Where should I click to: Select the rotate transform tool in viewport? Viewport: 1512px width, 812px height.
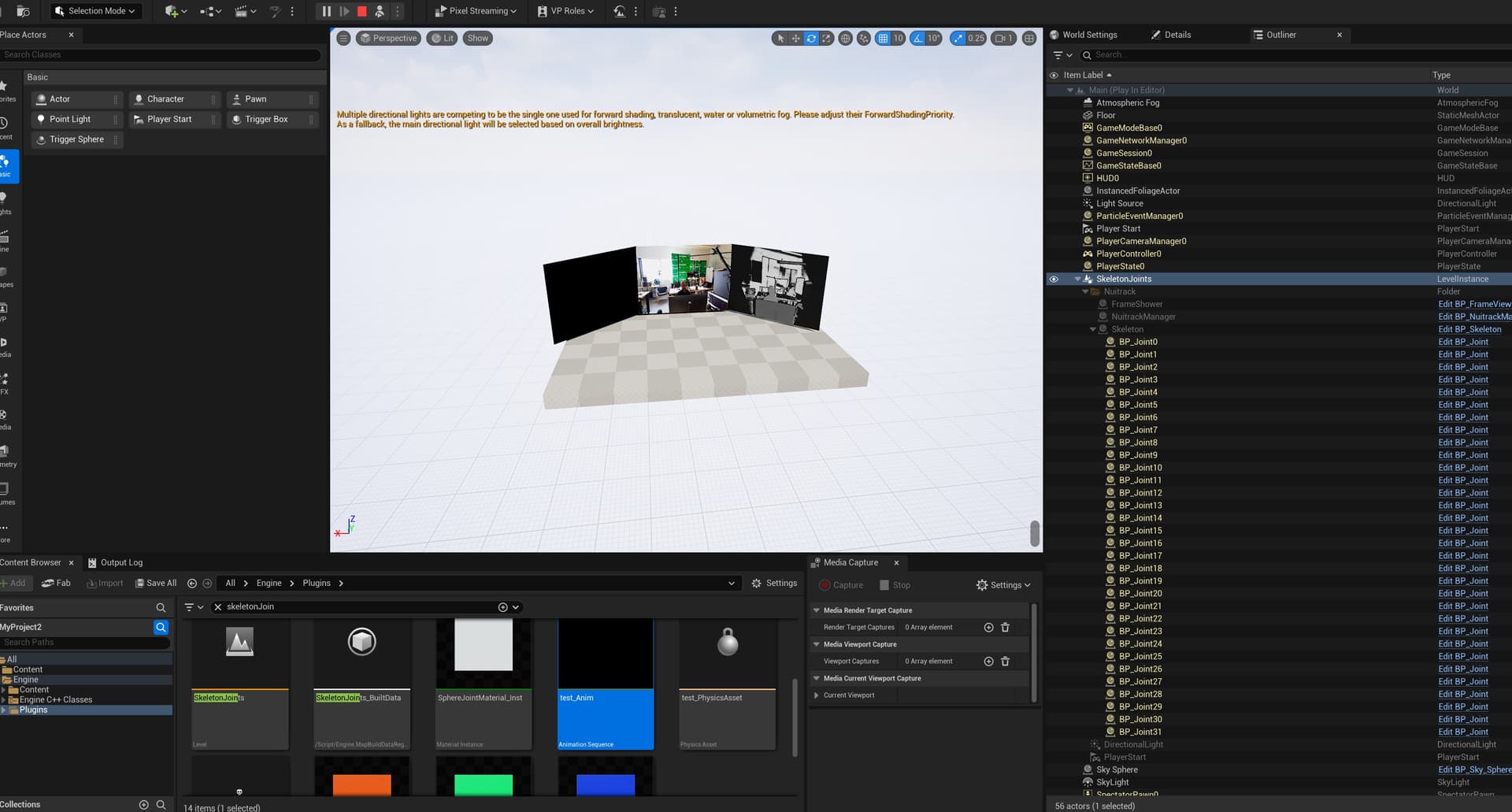click(x=810, y=38)
